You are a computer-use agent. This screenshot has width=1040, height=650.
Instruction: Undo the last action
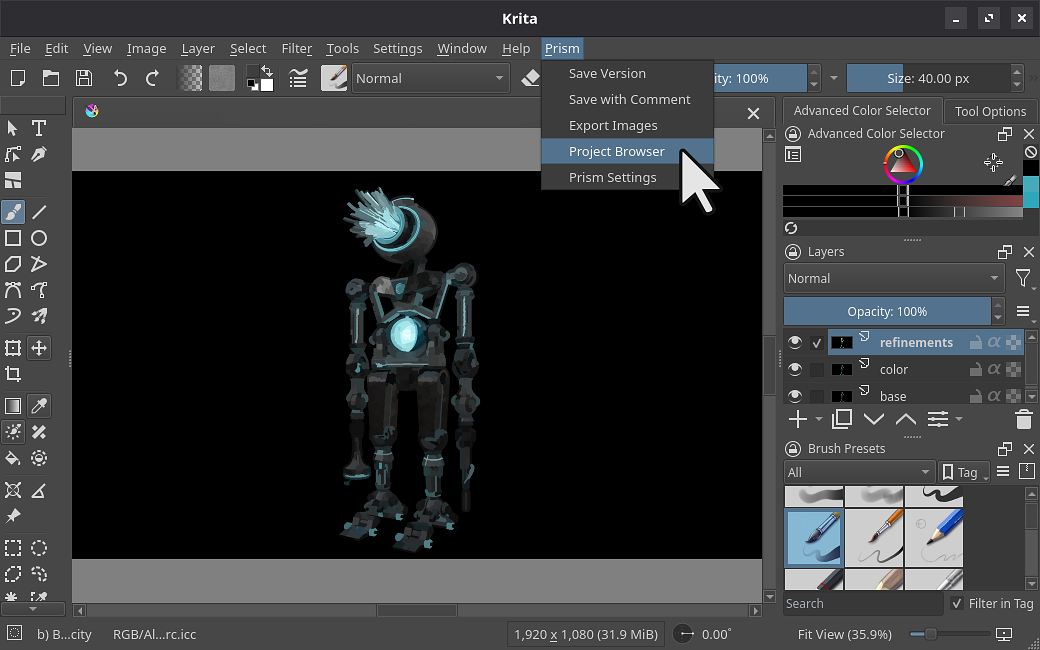120,78
